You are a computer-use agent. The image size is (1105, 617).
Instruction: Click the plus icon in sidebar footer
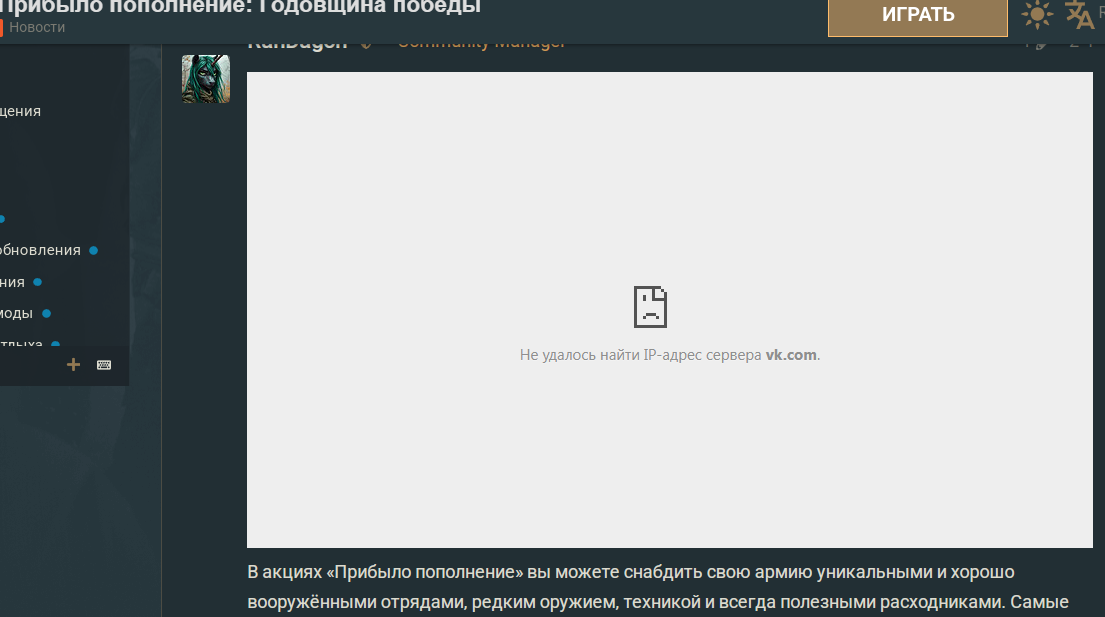coord(73,365)
